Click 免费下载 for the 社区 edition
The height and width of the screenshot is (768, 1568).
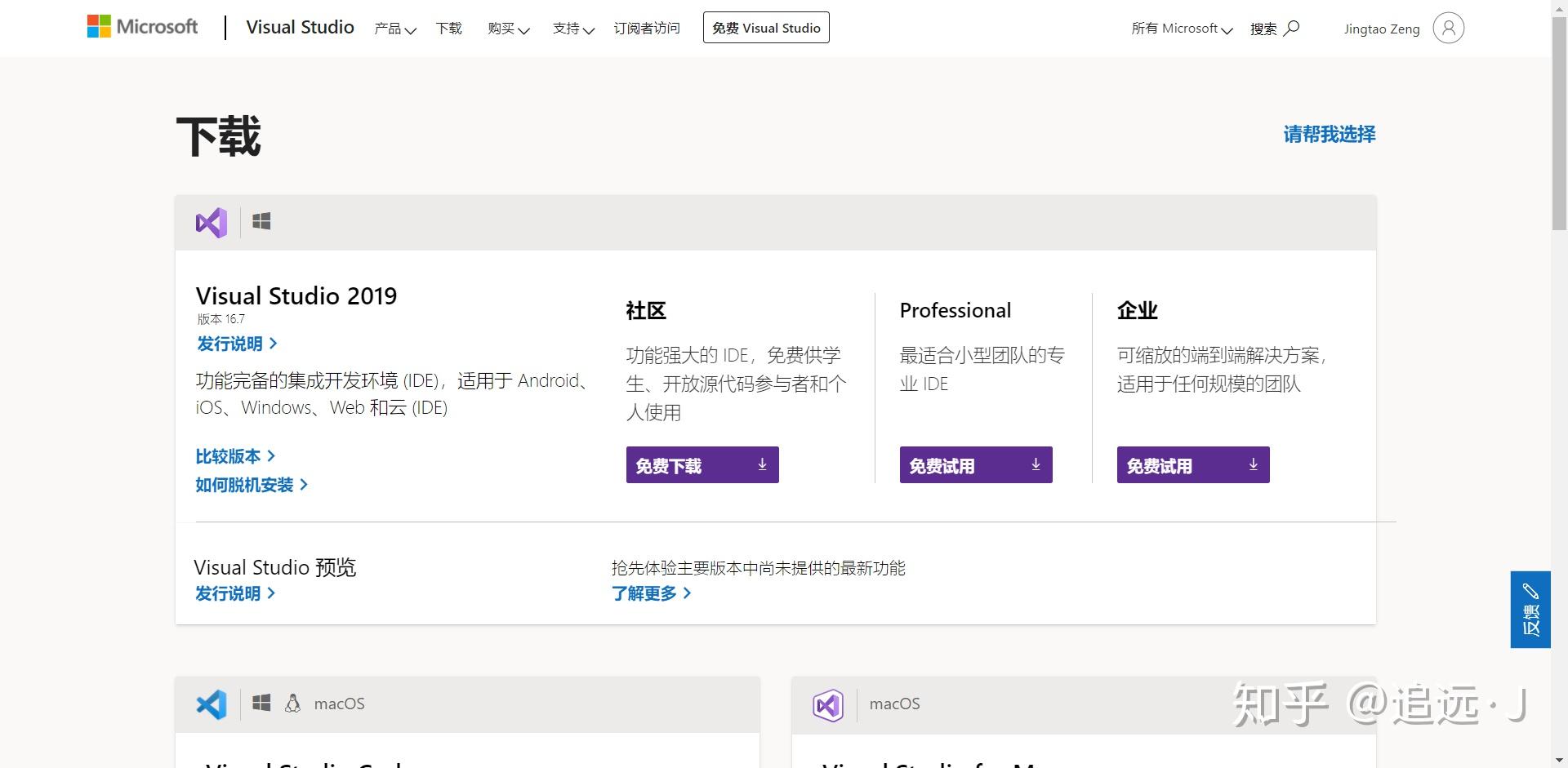tap(702, 465)
